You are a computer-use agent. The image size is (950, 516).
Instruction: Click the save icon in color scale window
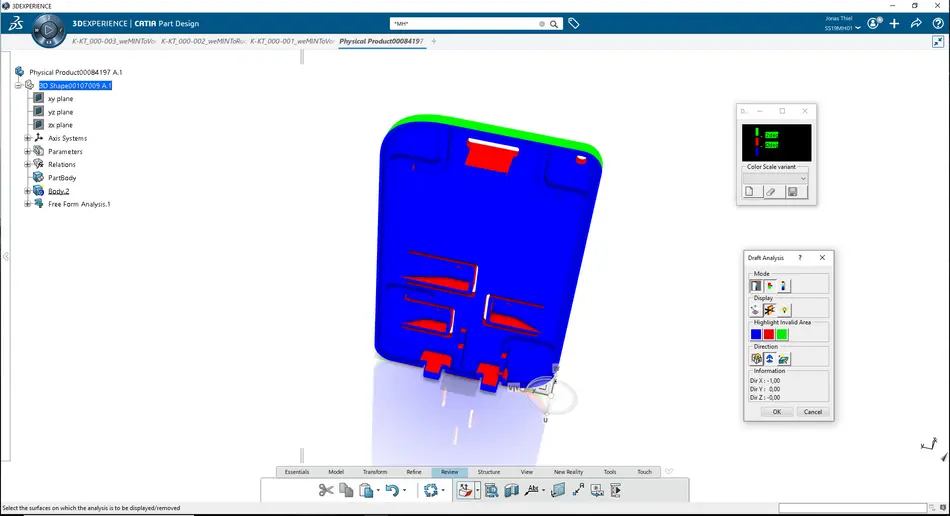(792, 192)
